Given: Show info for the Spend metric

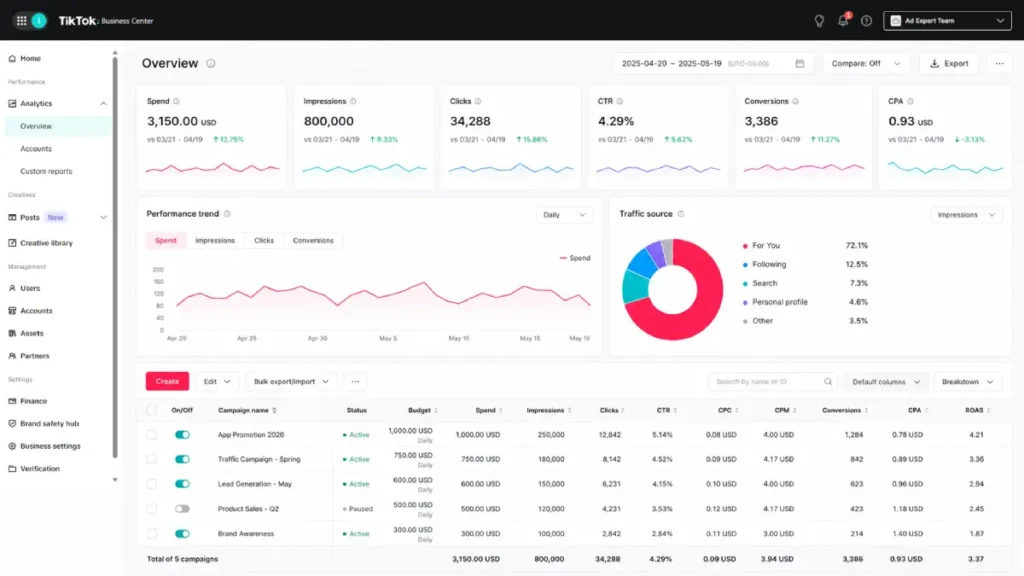Looking at the screenshot, I should (176, 101).
